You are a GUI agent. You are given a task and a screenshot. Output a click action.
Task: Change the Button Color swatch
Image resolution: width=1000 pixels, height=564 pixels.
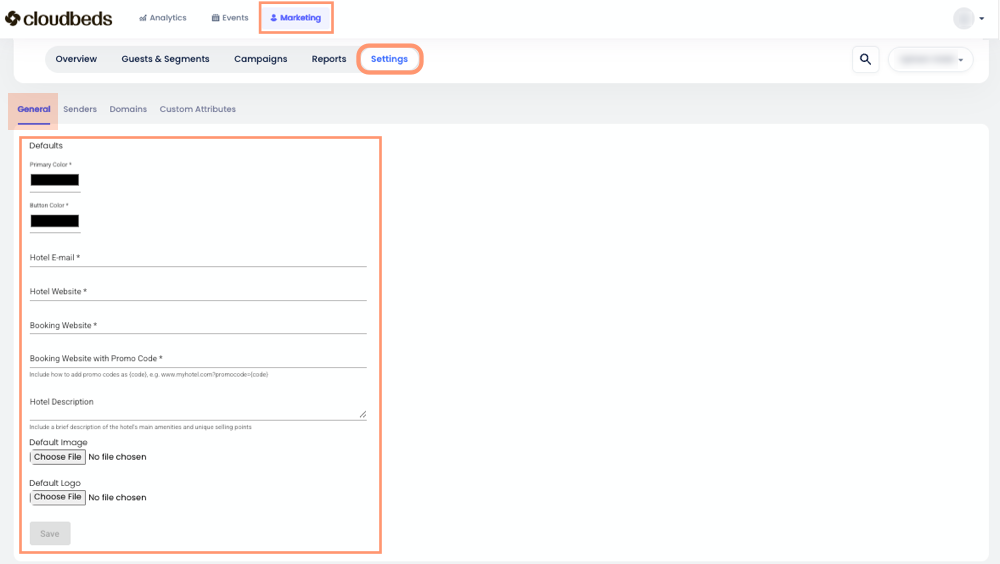[x=55, y=221]
